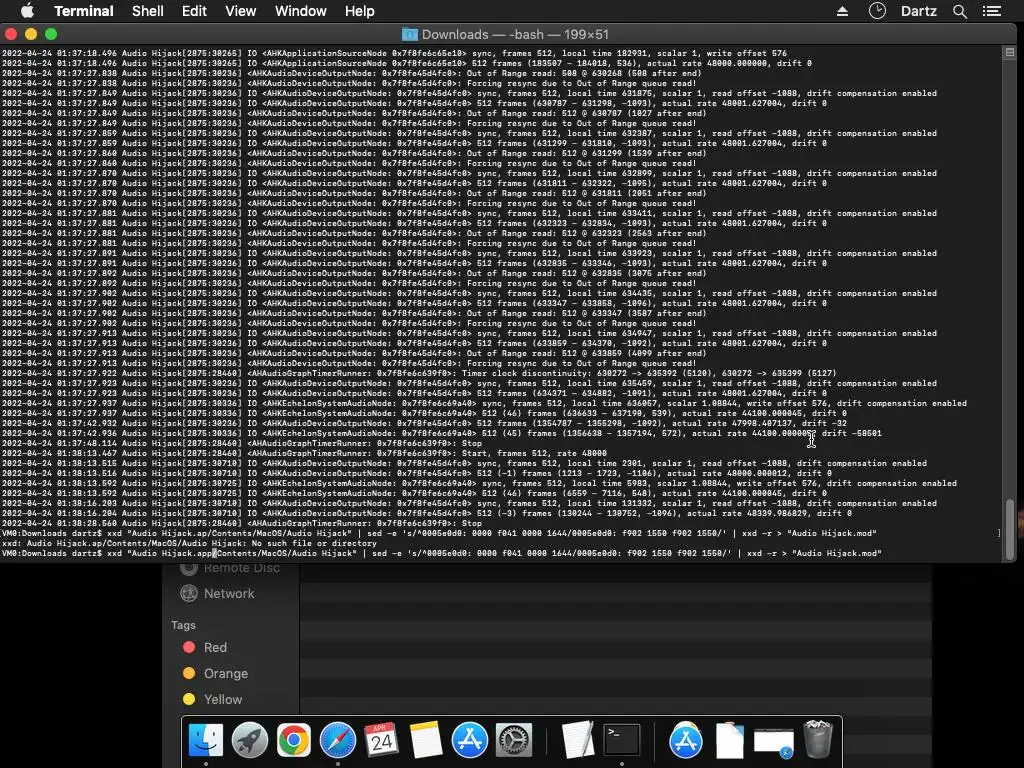Click the green zoom button of Terminal
The image size is (1024, 768).
tap(51, 34)
